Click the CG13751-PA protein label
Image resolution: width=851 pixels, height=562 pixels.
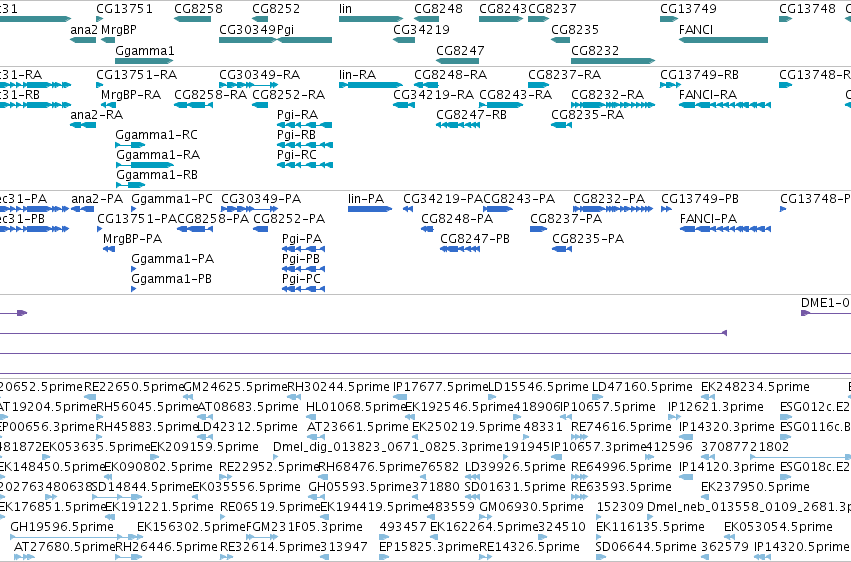pyautogui.click(x=137, y=219)
